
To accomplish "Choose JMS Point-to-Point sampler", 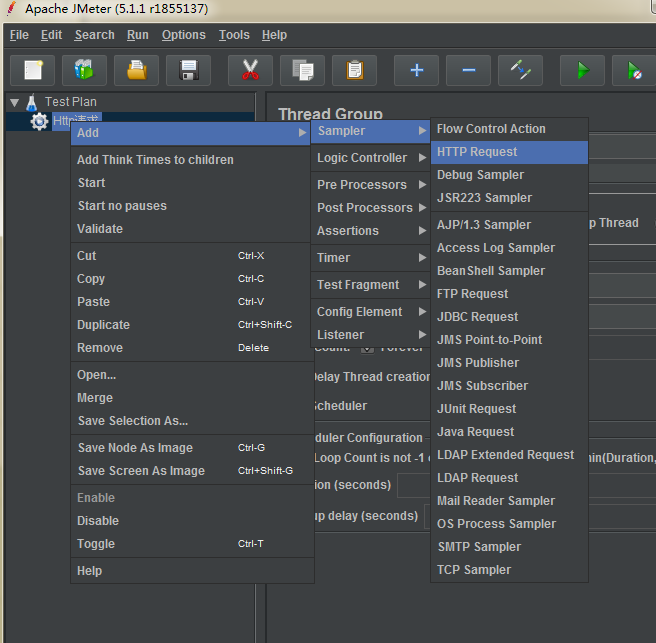I will point(509,340).
